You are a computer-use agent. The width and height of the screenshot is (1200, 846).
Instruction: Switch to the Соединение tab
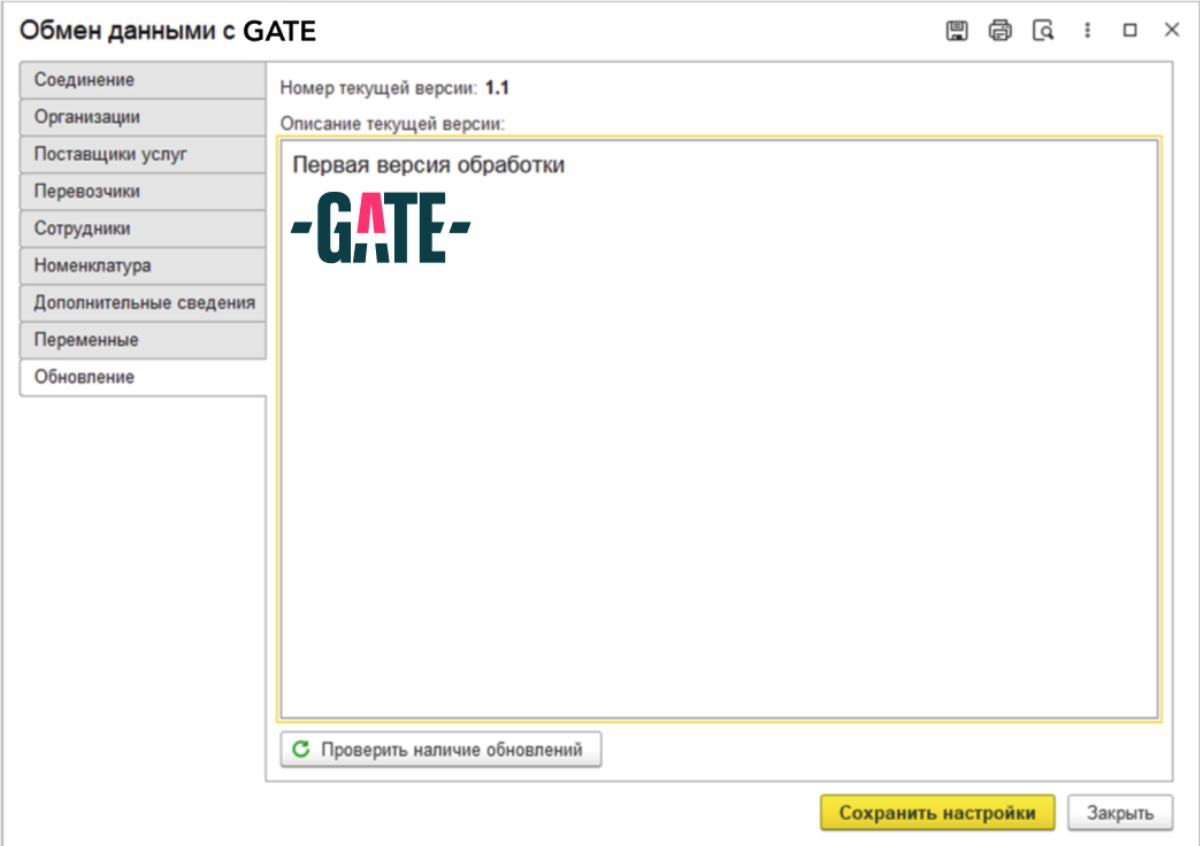click(x=143, y=80)
